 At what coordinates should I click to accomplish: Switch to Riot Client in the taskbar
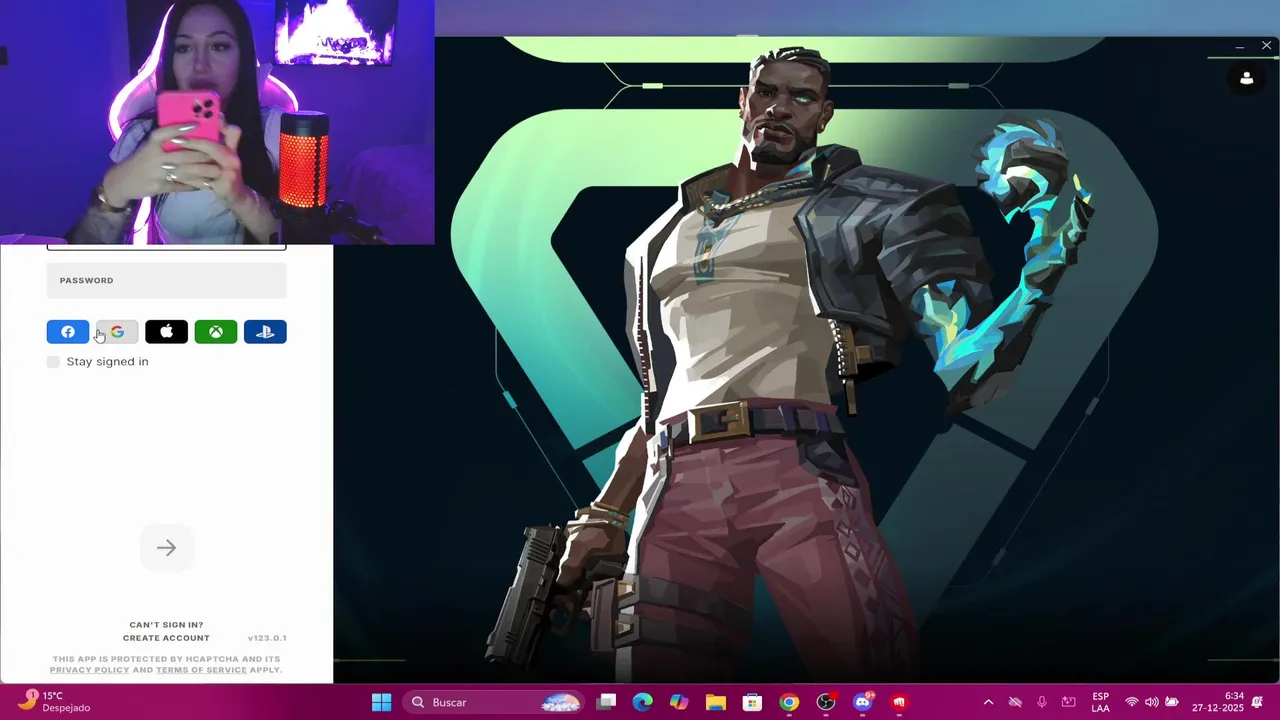point(899,702)
